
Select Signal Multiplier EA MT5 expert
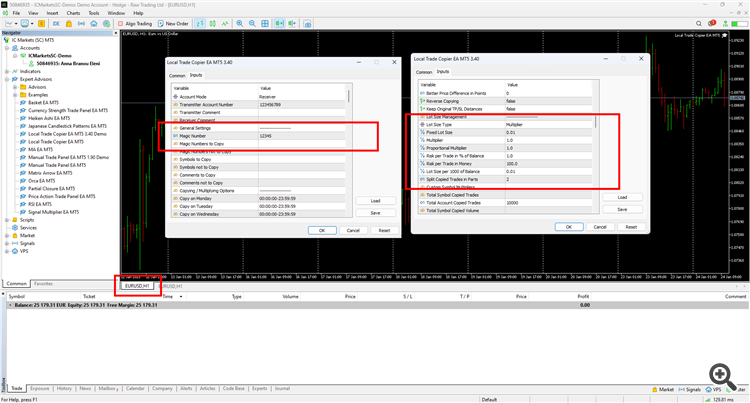(54, 212)
